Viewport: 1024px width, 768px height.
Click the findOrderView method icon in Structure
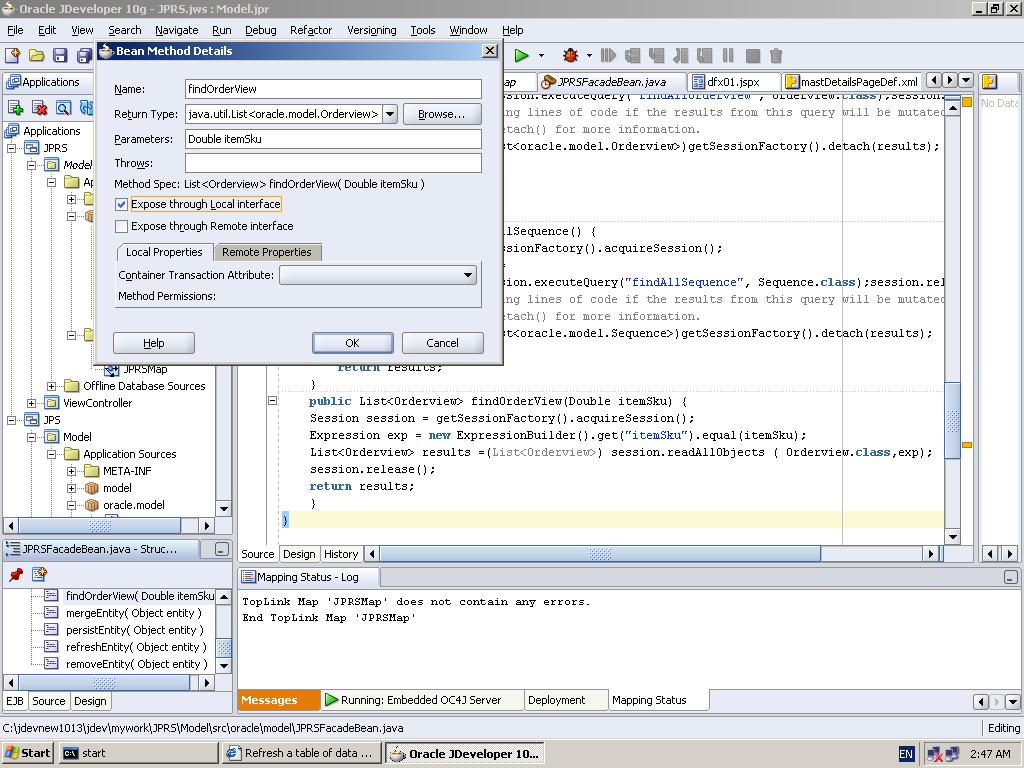51,596
